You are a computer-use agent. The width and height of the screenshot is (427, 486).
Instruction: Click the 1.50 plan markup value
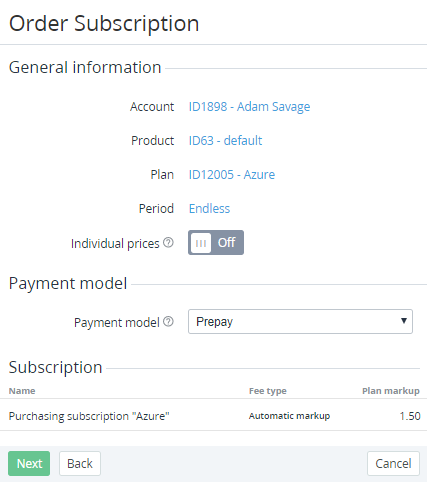pos(410,416)
